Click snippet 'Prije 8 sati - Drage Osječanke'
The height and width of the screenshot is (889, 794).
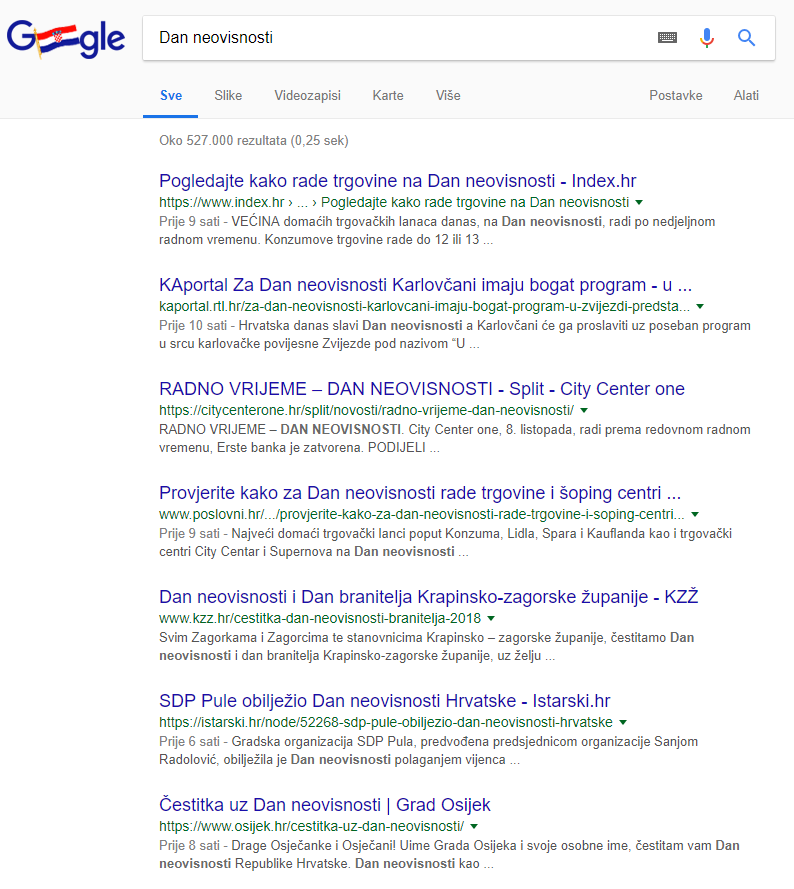point(449,854)
